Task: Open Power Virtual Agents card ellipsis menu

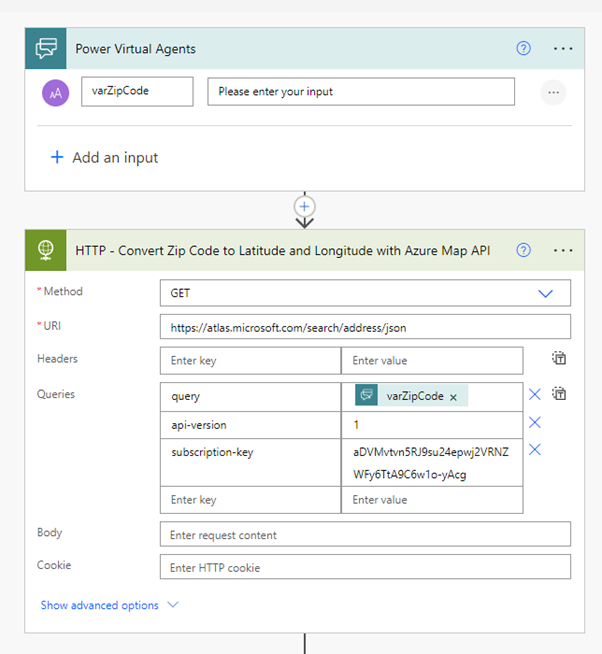Action: 563,49
